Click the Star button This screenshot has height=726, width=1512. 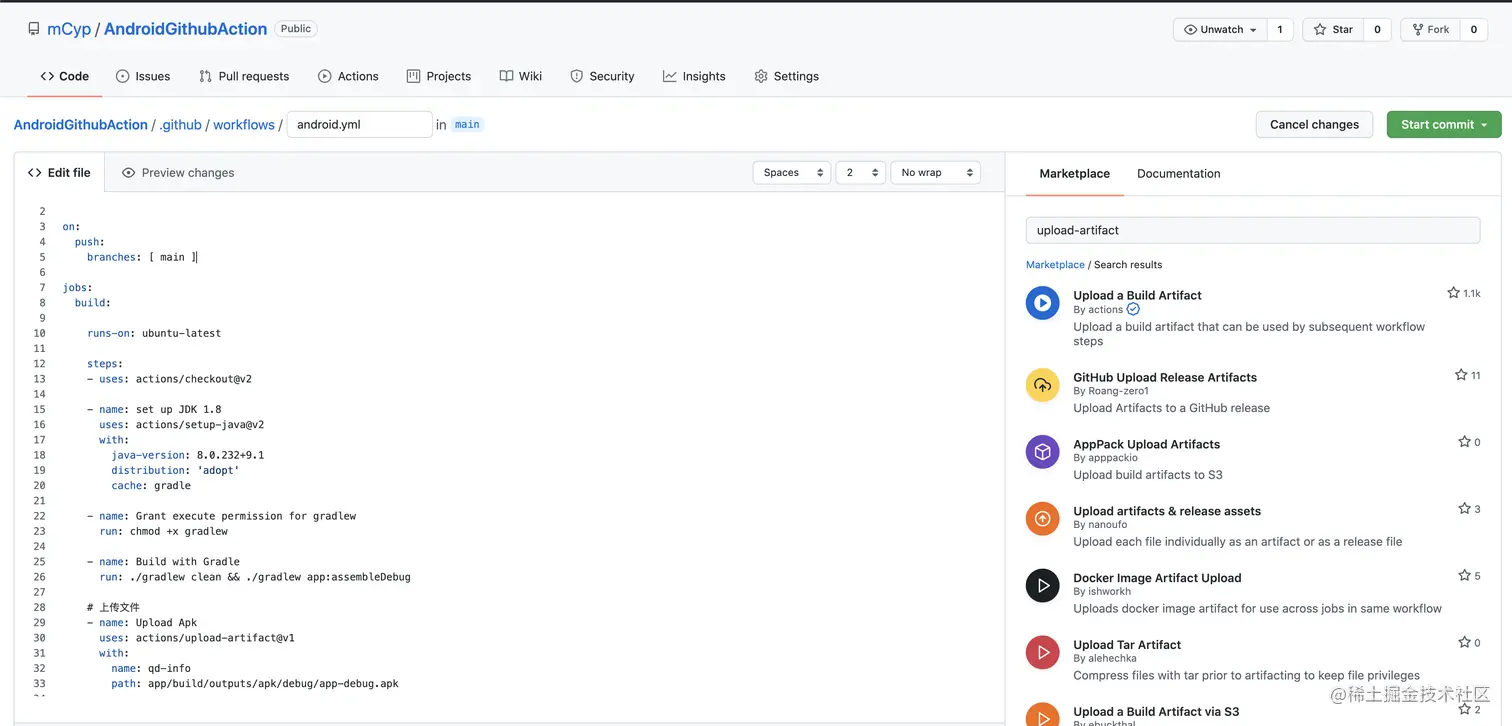(1333, 30)
